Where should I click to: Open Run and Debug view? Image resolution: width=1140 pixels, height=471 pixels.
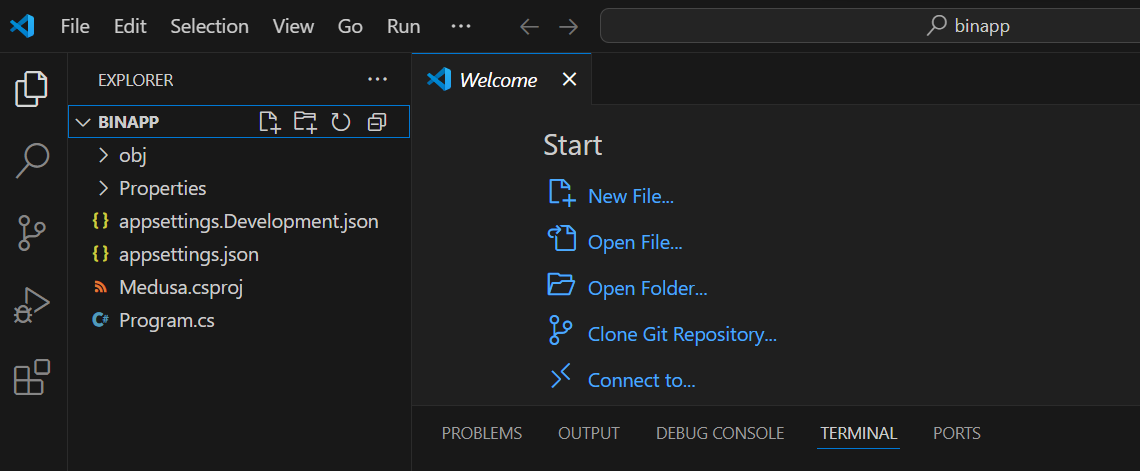pyautogui.click(x=32, y=305)
